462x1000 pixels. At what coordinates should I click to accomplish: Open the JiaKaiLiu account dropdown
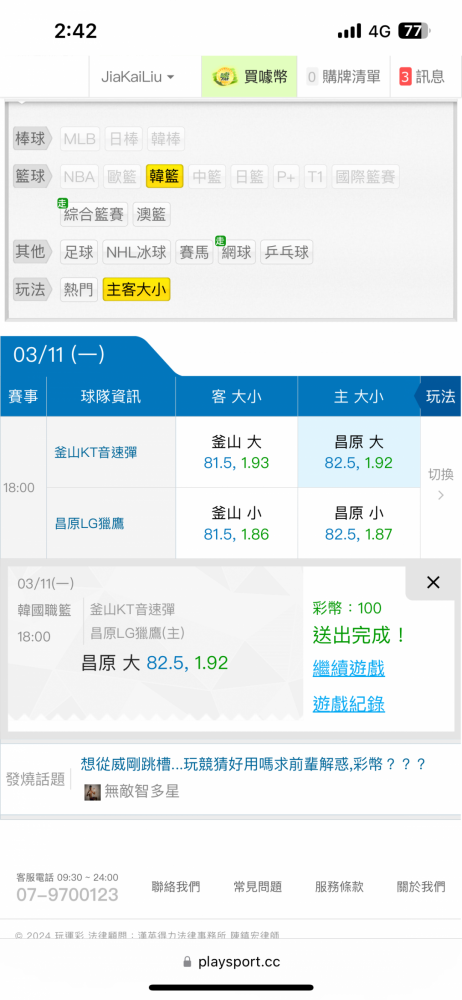pyautogui.click(x=137, y=77)
